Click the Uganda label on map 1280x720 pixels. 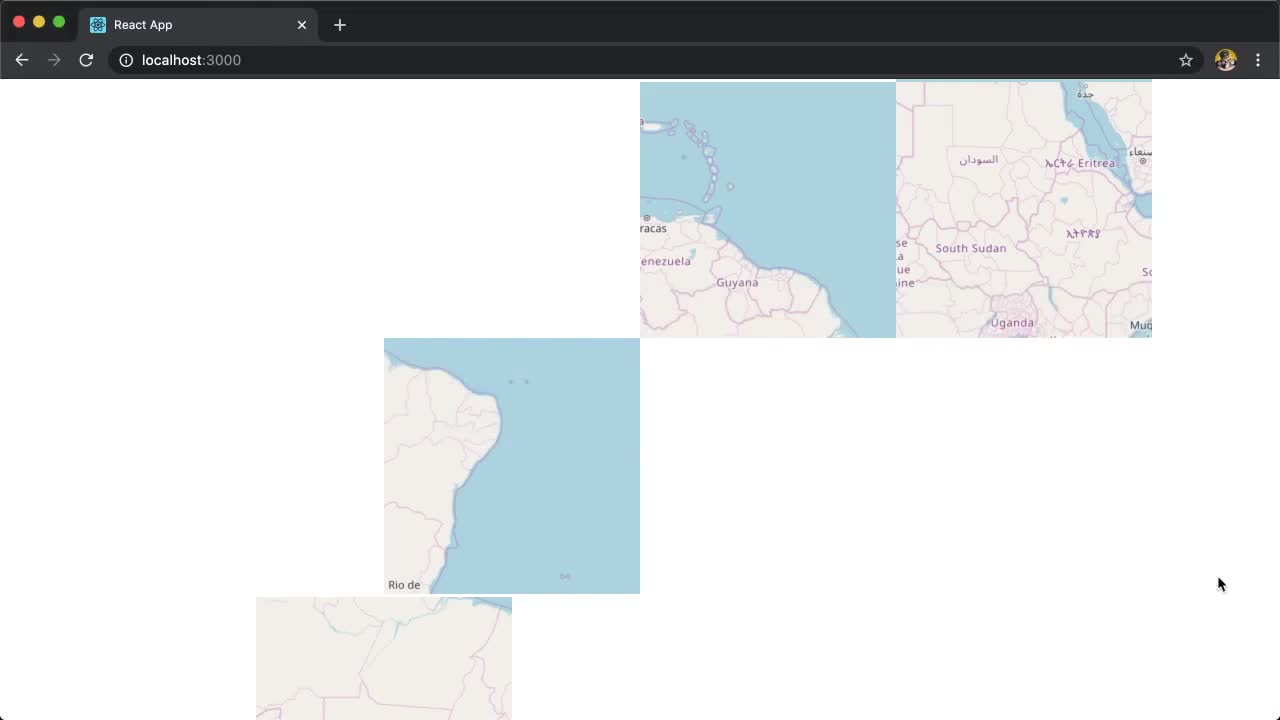pos(1012,323)
